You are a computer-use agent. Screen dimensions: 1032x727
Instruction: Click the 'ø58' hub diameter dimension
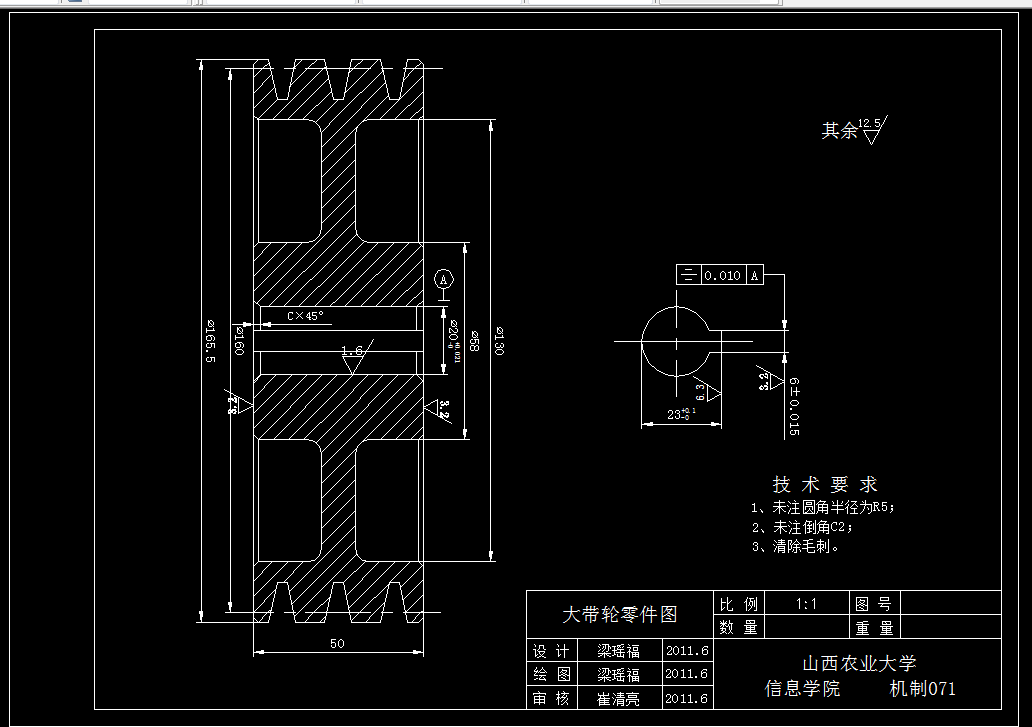[475, 341]
